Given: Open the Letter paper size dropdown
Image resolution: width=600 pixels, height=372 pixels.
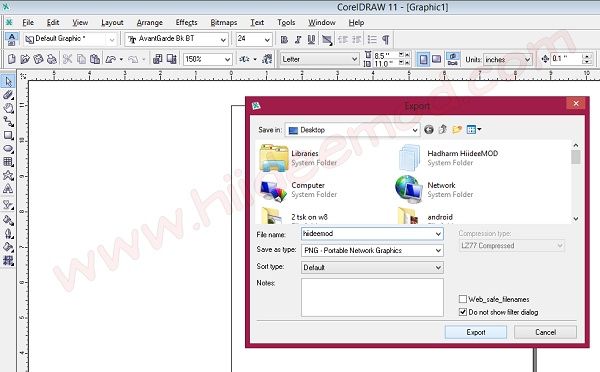Looking at the screenshot, I should point(354,59).
